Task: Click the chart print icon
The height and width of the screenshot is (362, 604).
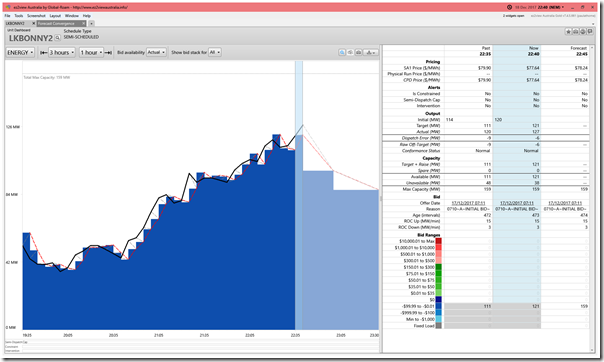Action: tap(358, 52)
